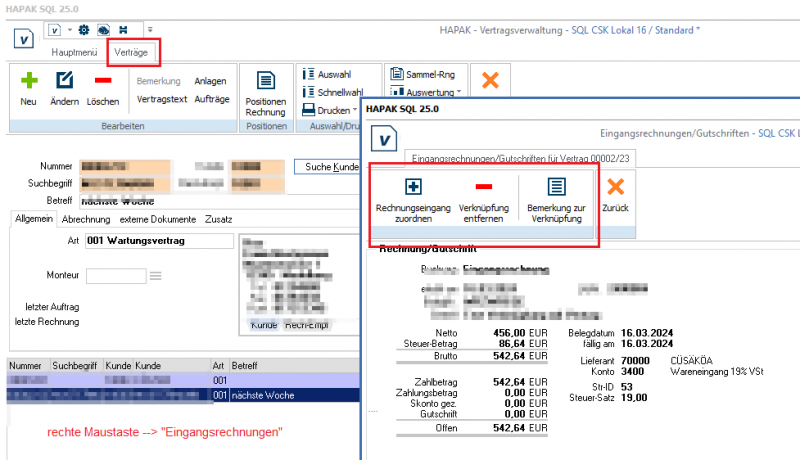
Task: Open Positionen Rechnung document icon
Action: (265, 82)
